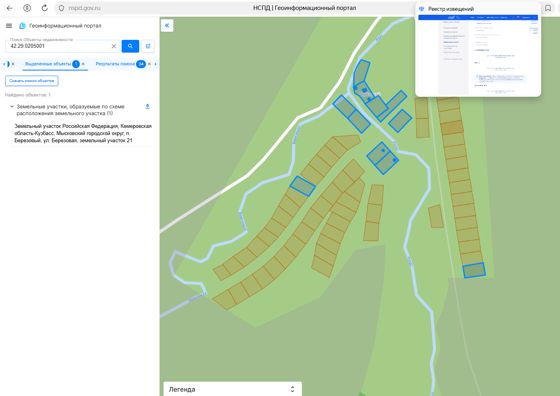The width and height of the screenshot is (560, 396).
Task: Download the Земельные участки group via arrow icon
Action: click(147, 106)
